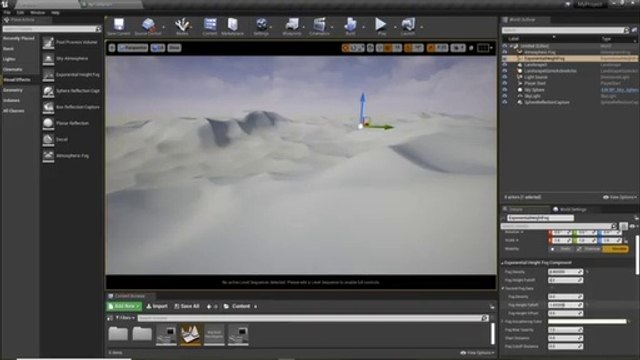Toggle visibility of SphereReflectionCapture actor

(505, 102)
